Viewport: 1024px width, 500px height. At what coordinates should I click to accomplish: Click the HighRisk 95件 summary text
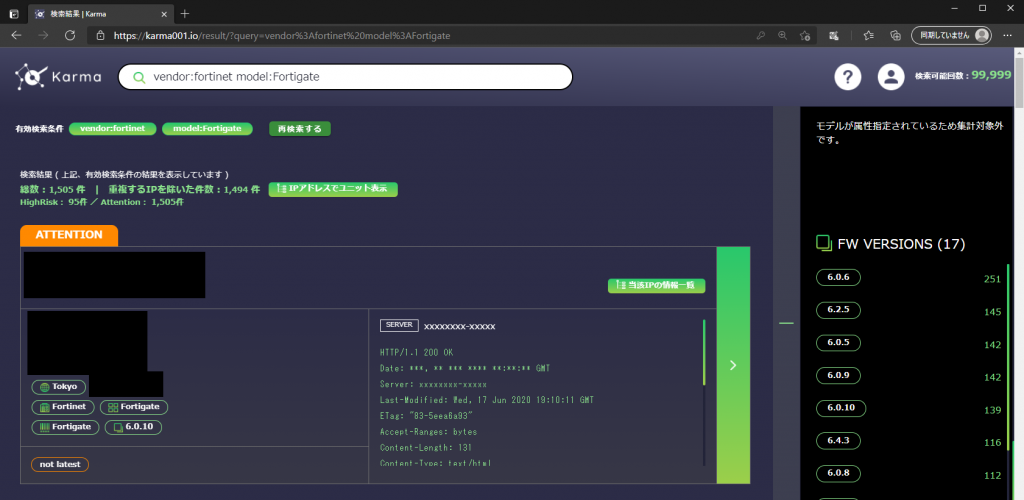[x=54, y=202]
